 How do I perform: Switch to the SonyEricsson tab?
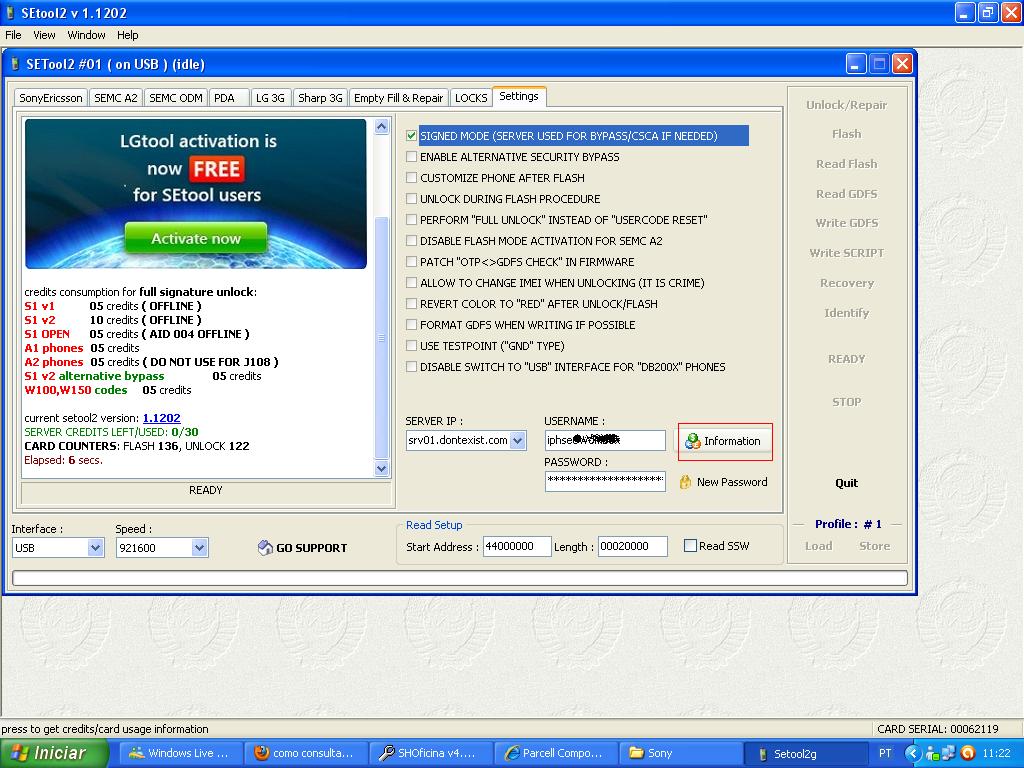(51, 98)
